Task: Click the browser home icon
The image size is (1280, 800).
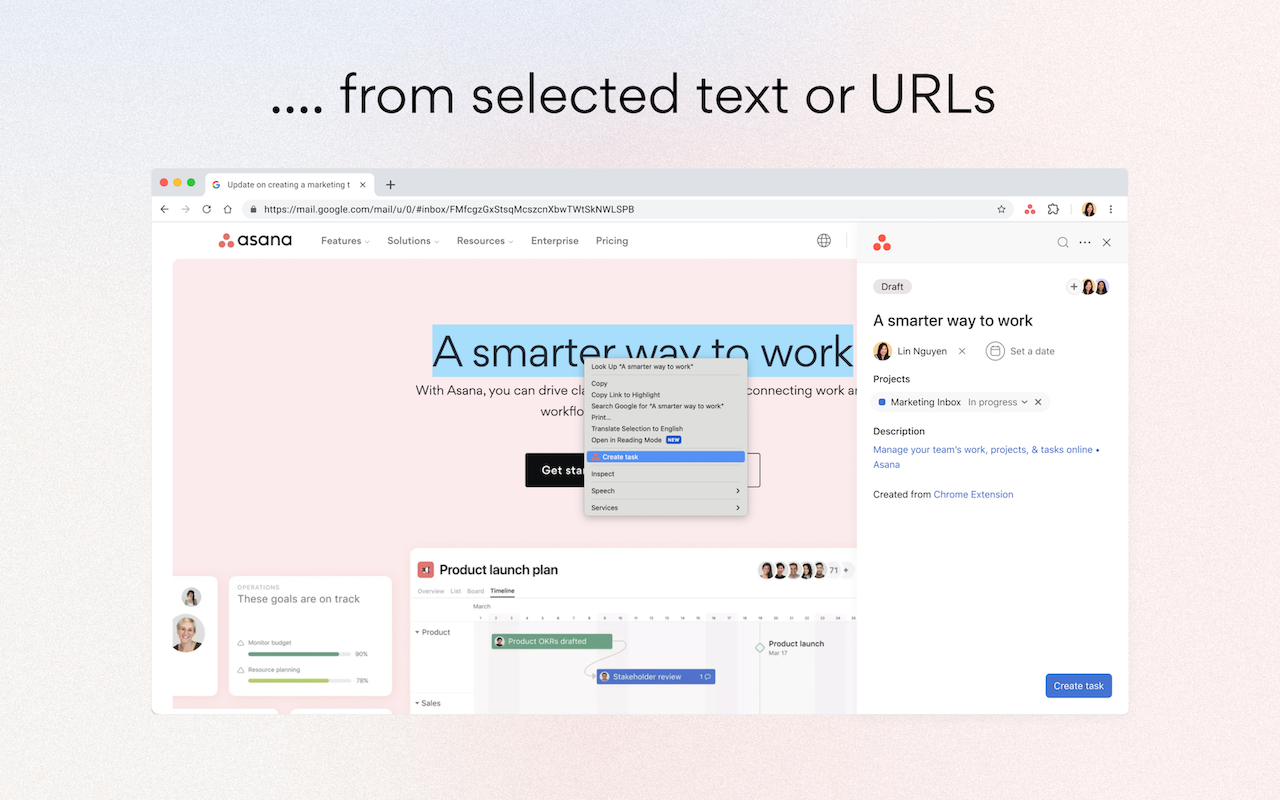Action: pos(227,209)
